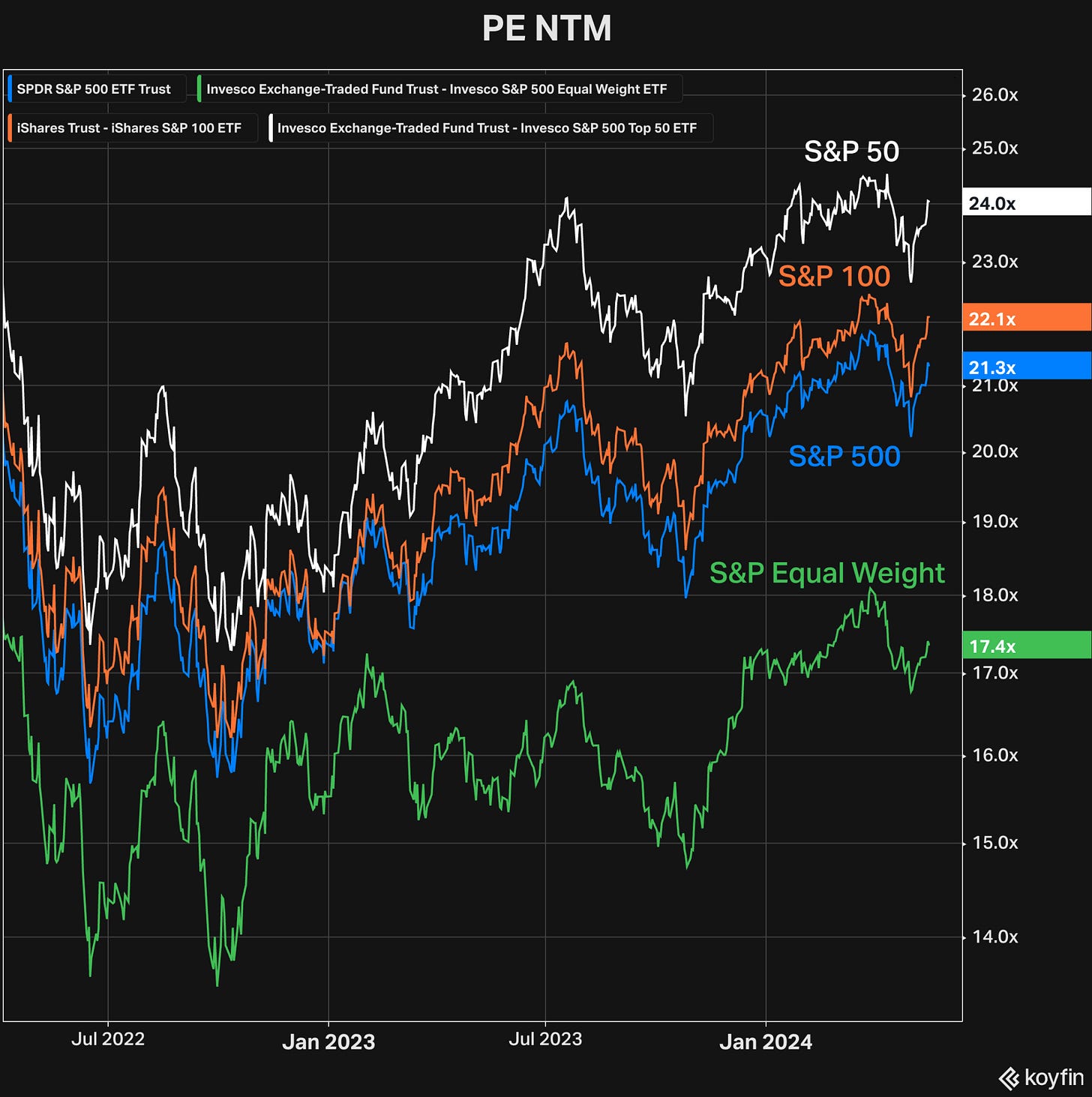Click the green 17.4x value label
Image resolution: width=1092 pixels, height=1097 pixels.
pyautogui.click(x=1027, y=646)
